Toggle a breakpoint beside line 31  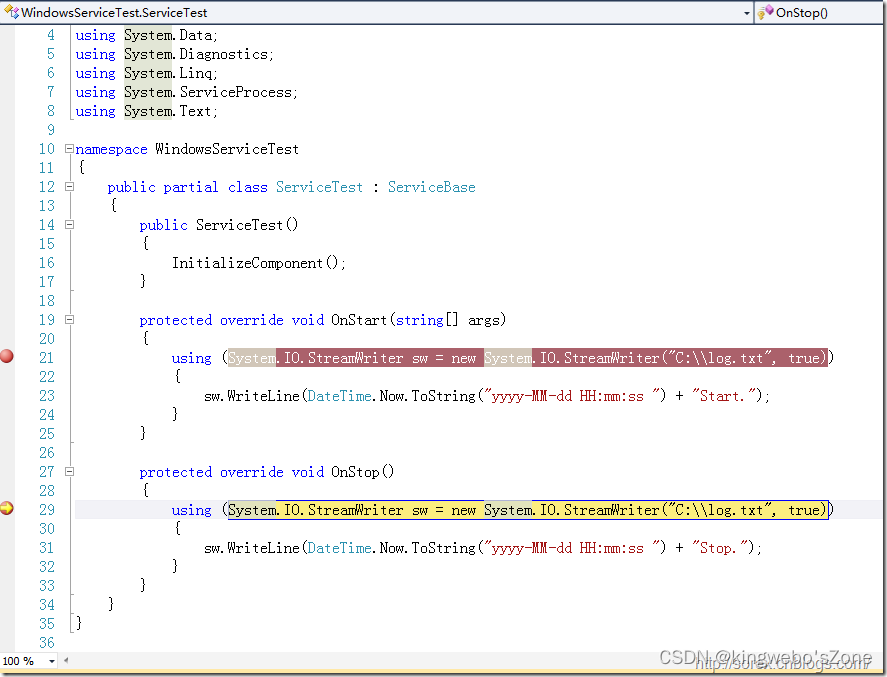[x=6, y=547]
